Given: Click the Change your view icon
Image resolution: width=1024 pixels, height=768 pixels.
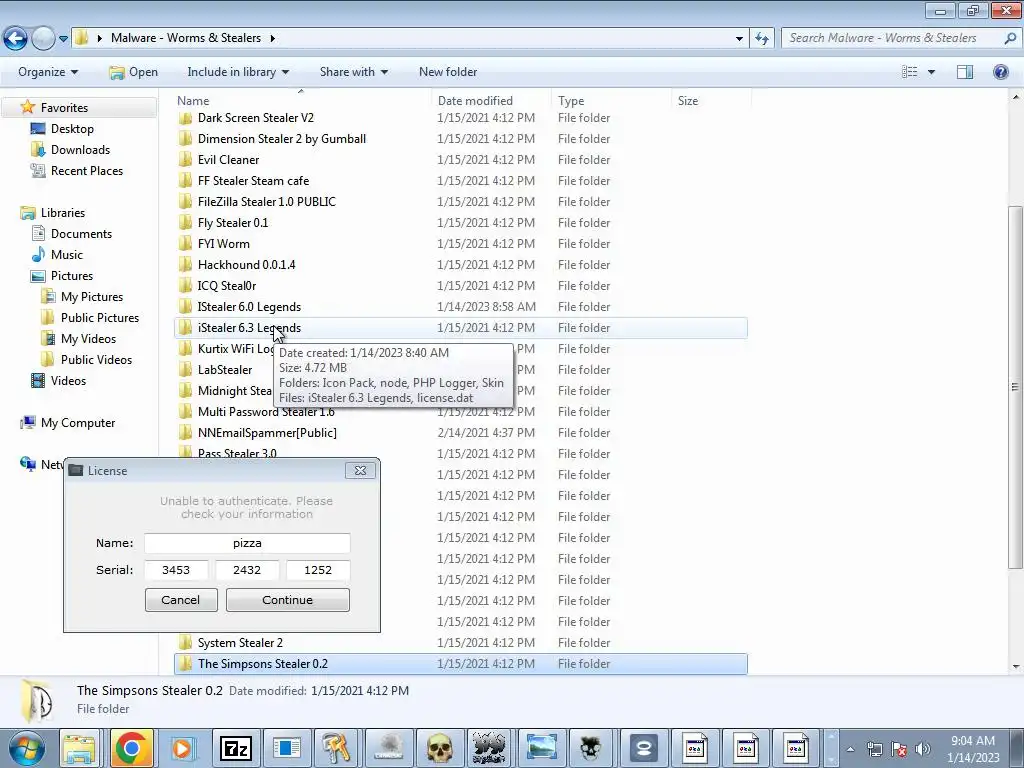Looking at the screenshot, I should click(909, 72).
